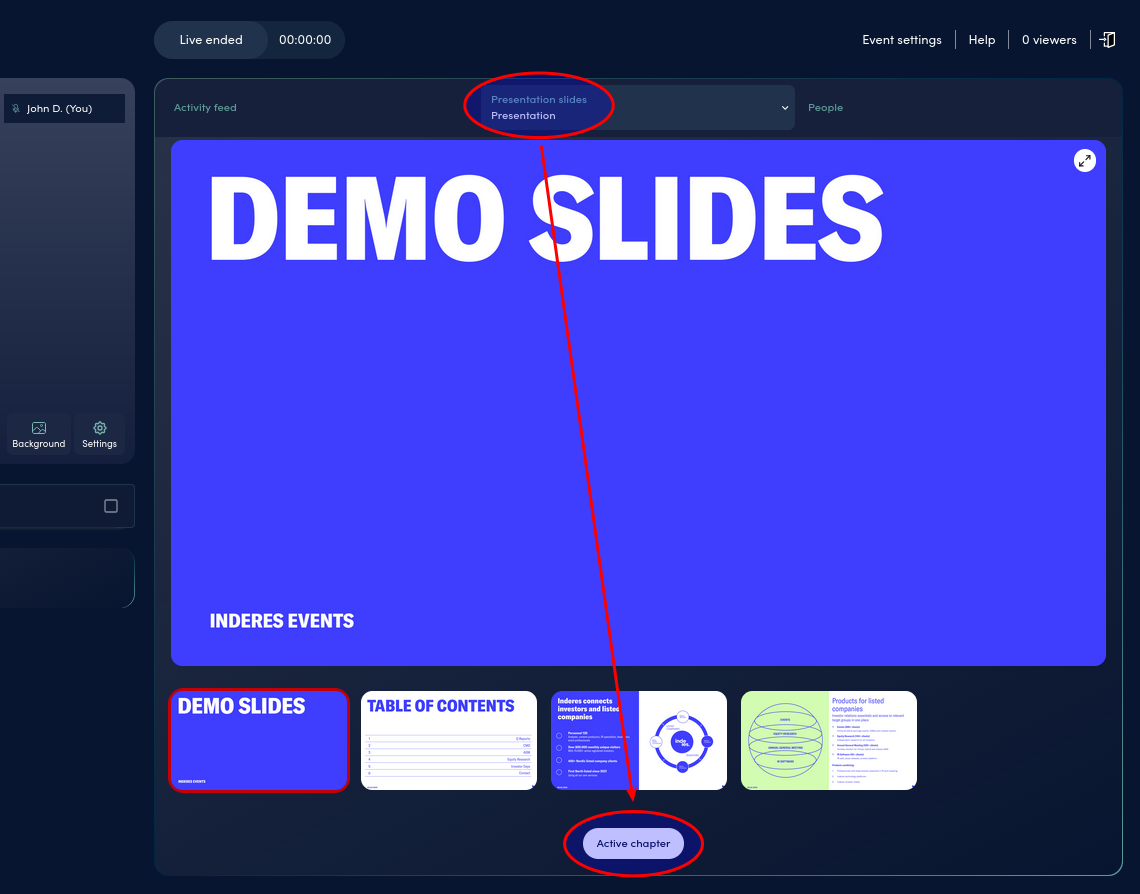Click the 0 viewers counter
The height and width of the screenshot is (894, 1140).
1048,39
